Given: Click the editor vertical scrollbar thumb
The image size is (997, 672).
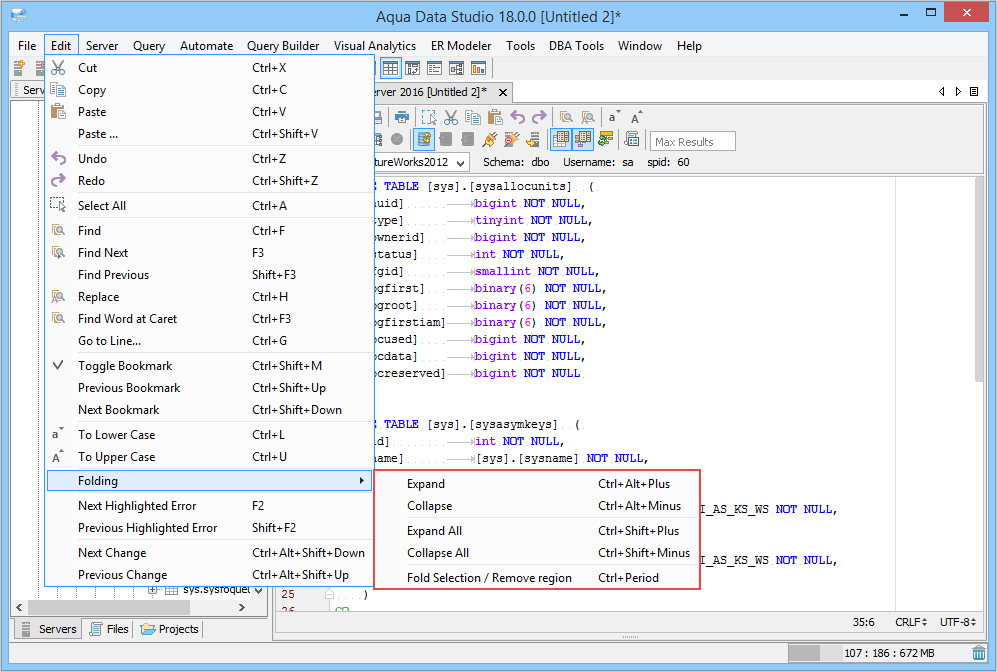Looking at the screenshot, I should tap(980, 280).
